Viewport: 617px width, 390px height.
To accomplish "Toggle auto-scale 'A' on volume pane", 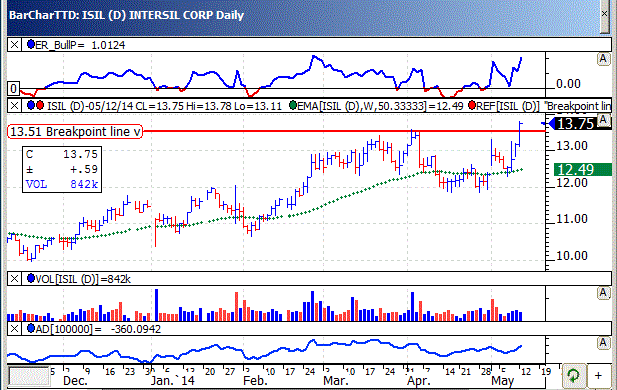I will (603, 292).
